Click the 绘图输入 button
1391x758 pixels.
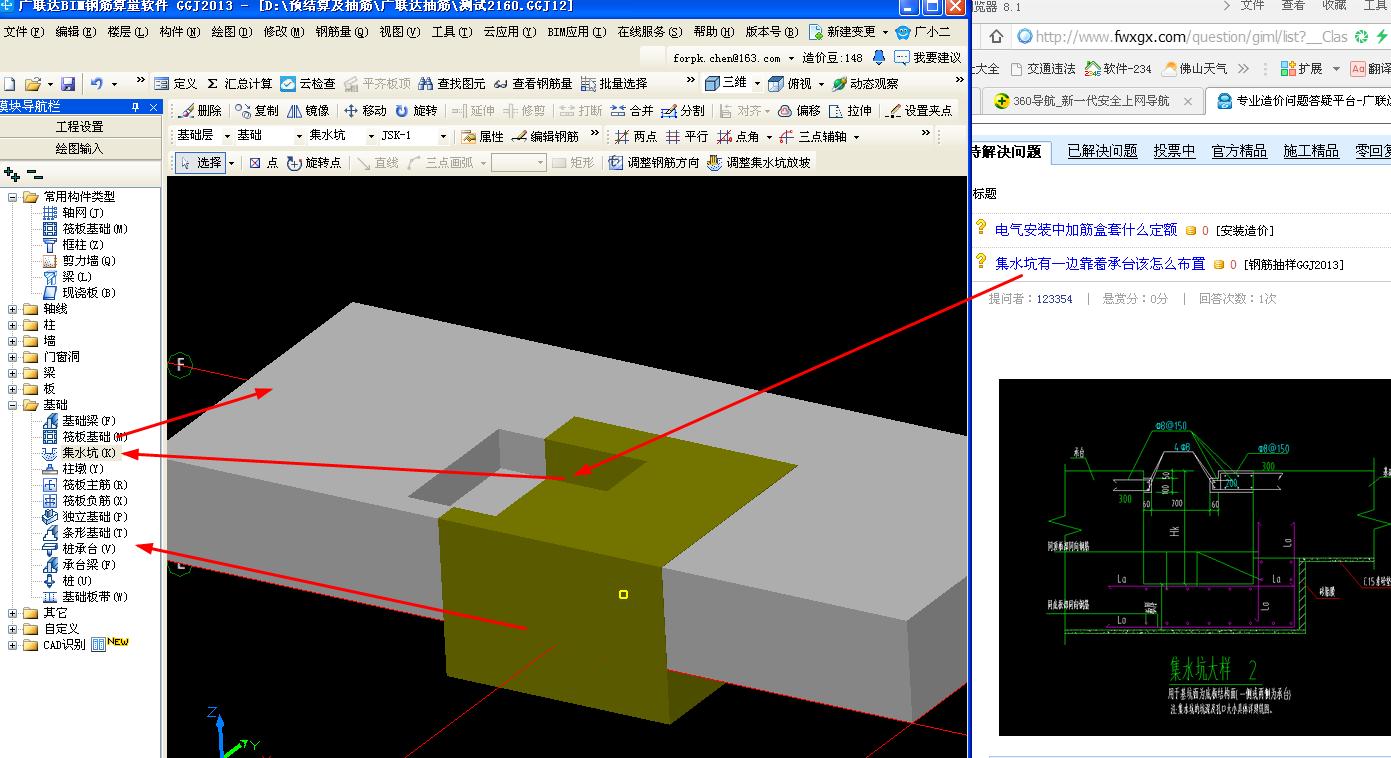(80, 149)
